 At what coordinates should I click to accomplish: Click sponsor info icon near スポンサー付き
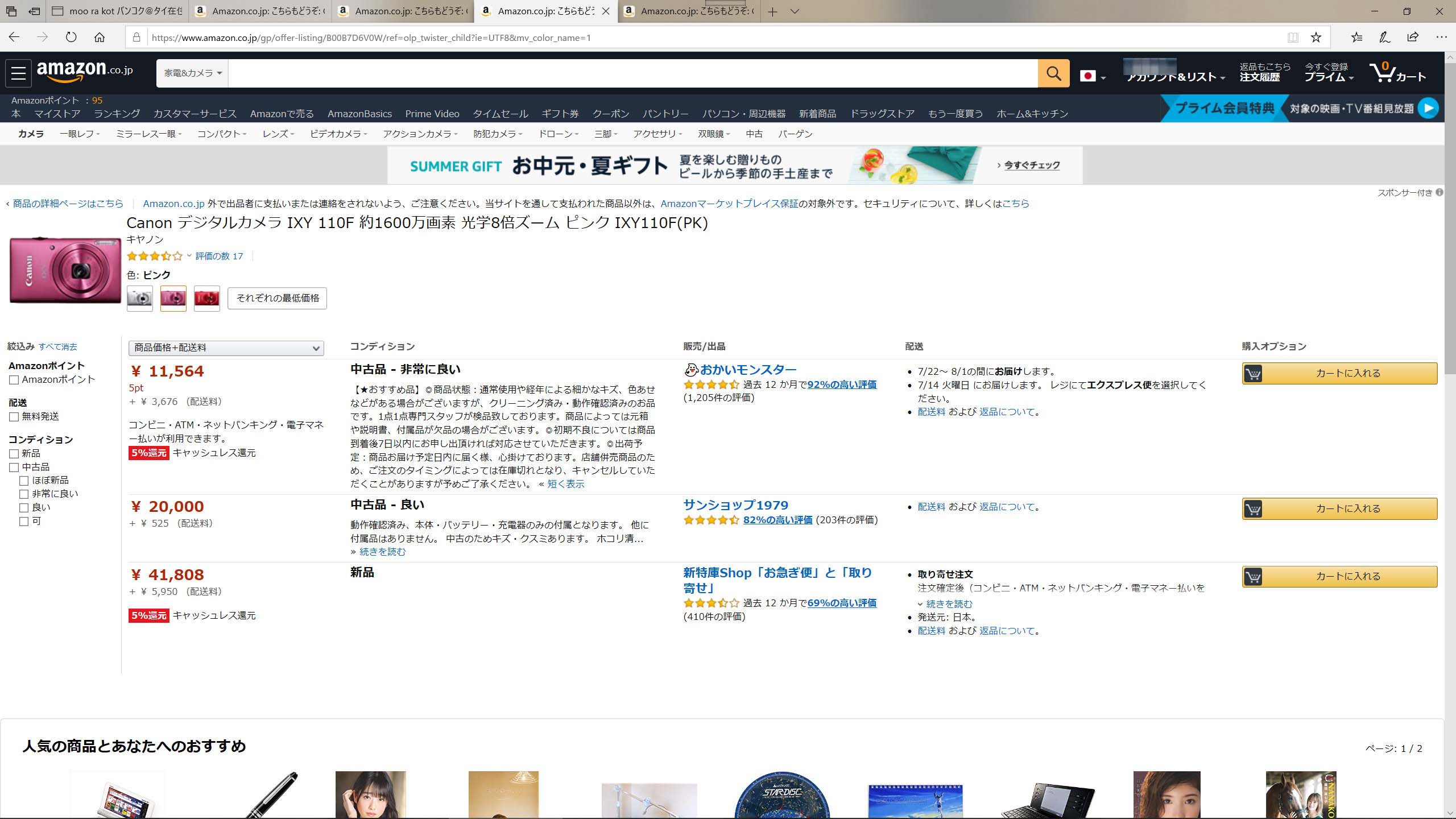pos(1440,192)
